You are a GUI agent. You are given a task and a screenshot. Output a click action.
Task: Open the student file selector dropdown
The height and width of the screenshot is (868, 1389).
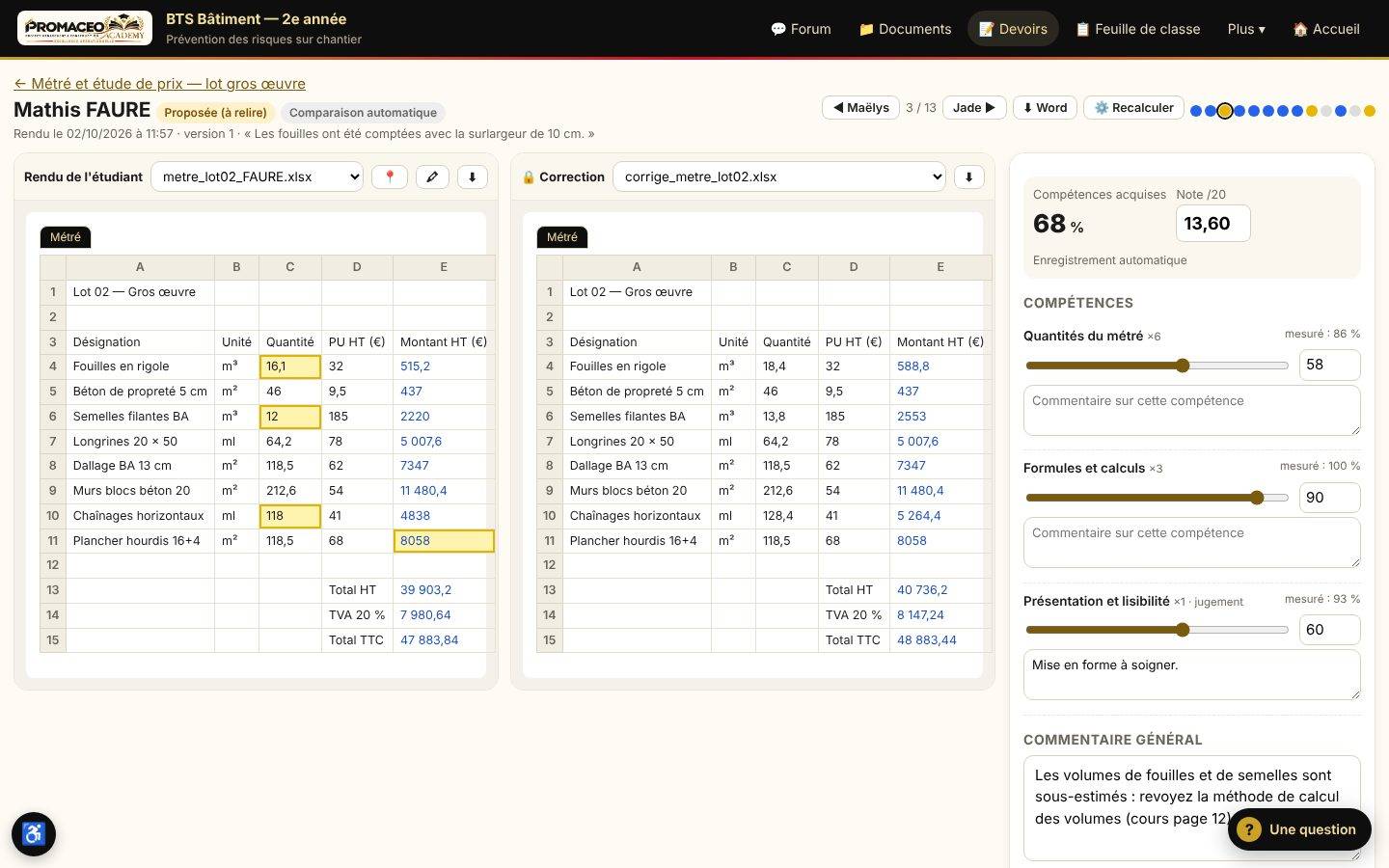(258, 176)
